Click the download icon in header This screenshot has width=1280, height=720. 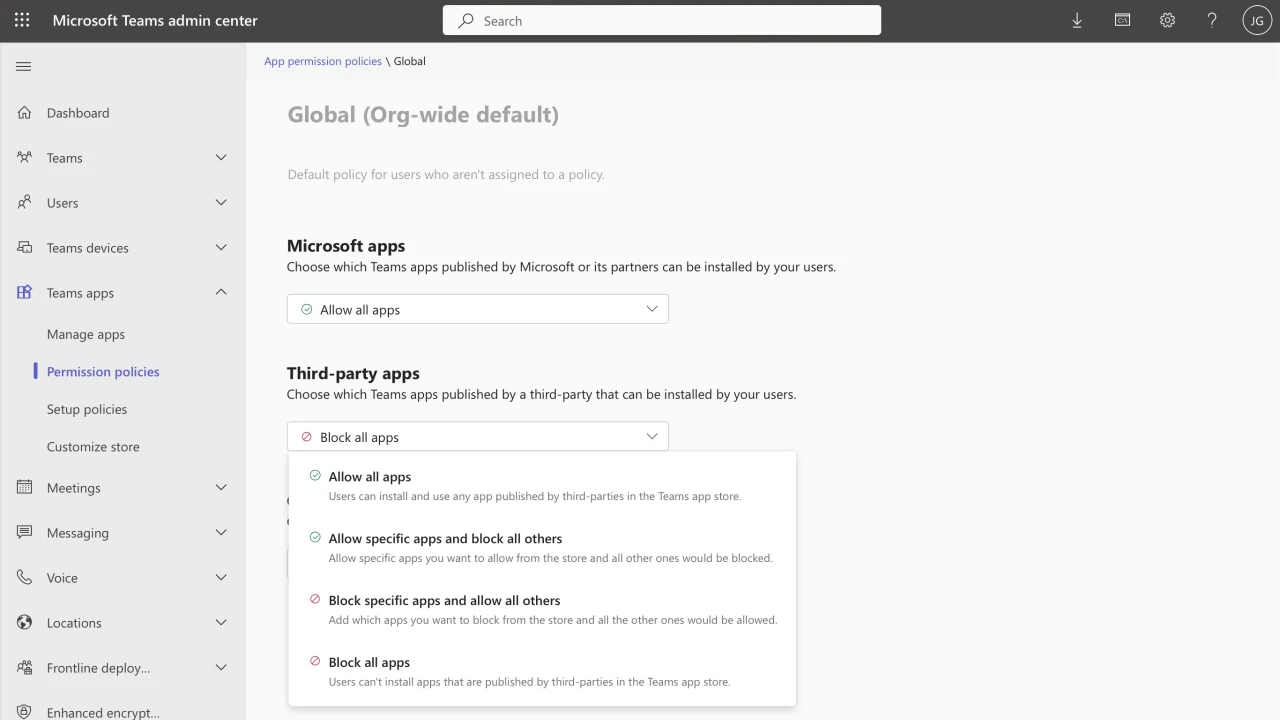point(1077,20)
